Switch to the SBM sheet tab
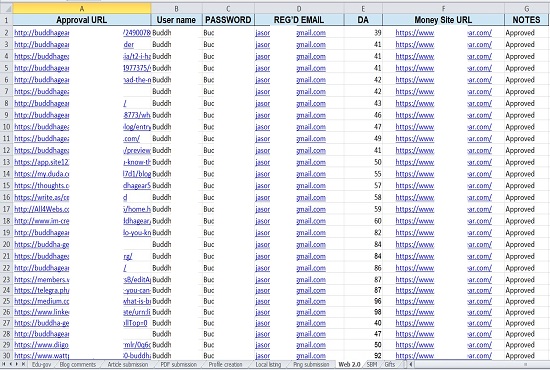The height and width of the screenshot is (370, 550). pos(372,364)
